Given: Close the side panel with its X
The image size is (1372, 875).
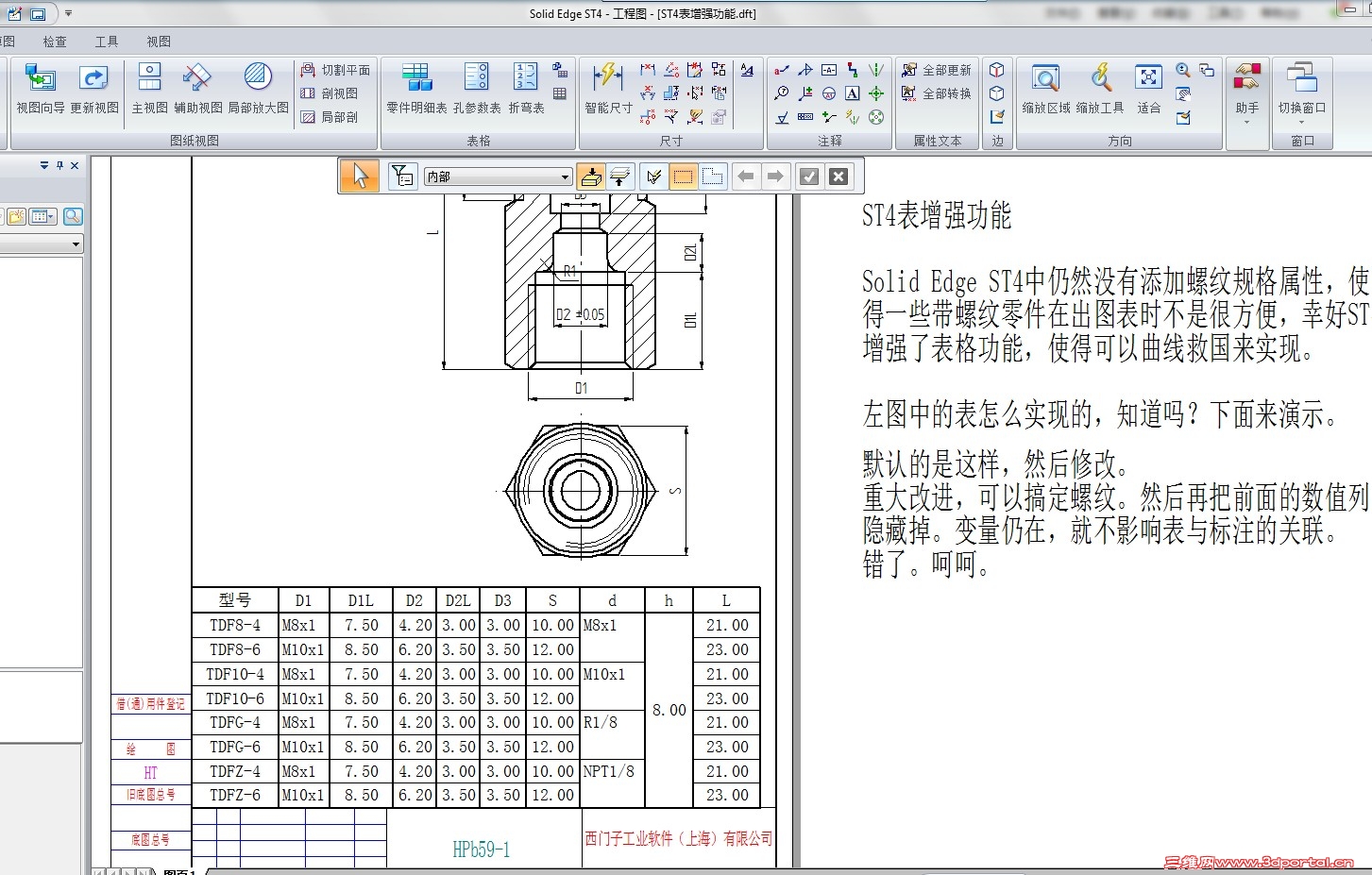Looking at the screenshot, I should [75, 165].
